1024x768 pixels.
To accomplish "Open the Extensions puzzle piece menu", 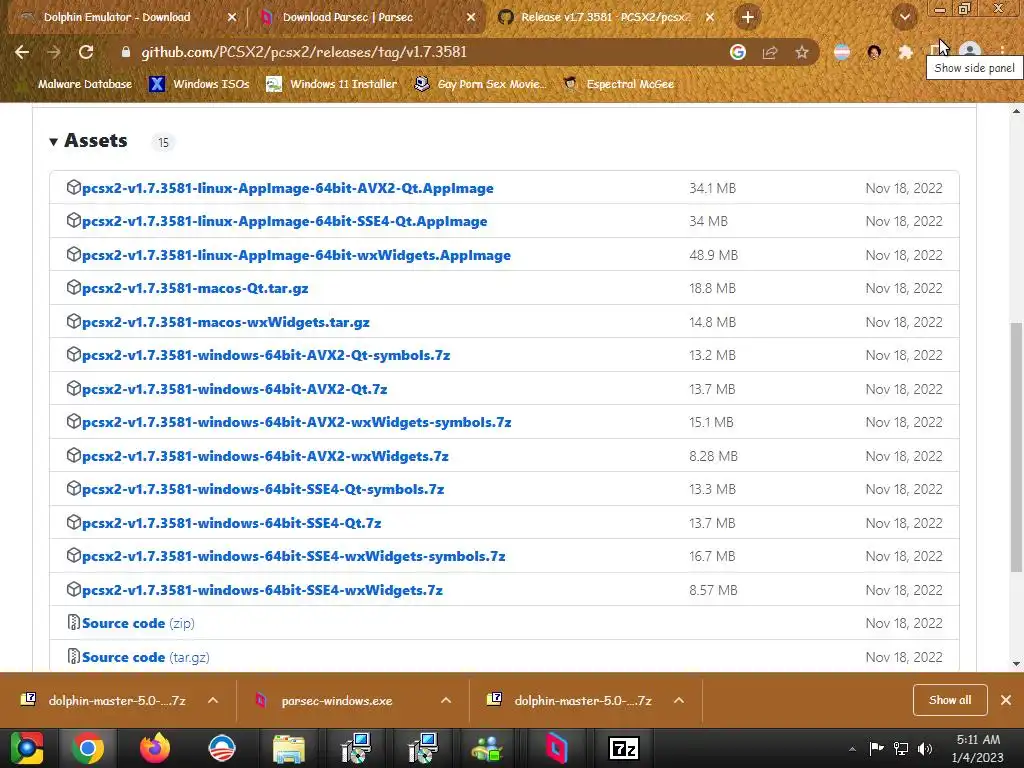I will pos(905,52).
